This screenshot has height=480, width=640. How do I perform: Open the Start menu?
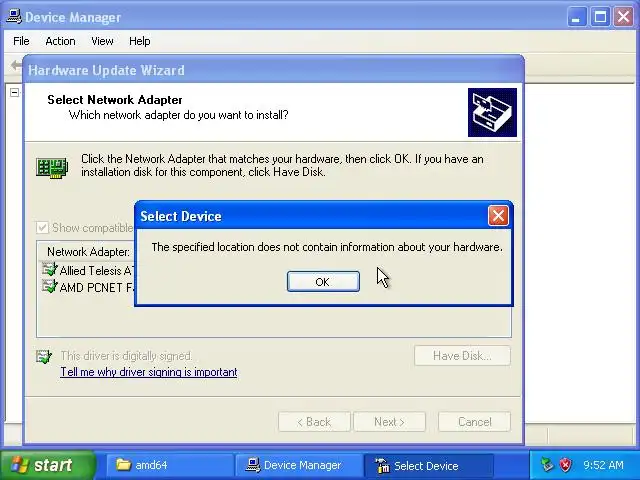pos(48,465)
